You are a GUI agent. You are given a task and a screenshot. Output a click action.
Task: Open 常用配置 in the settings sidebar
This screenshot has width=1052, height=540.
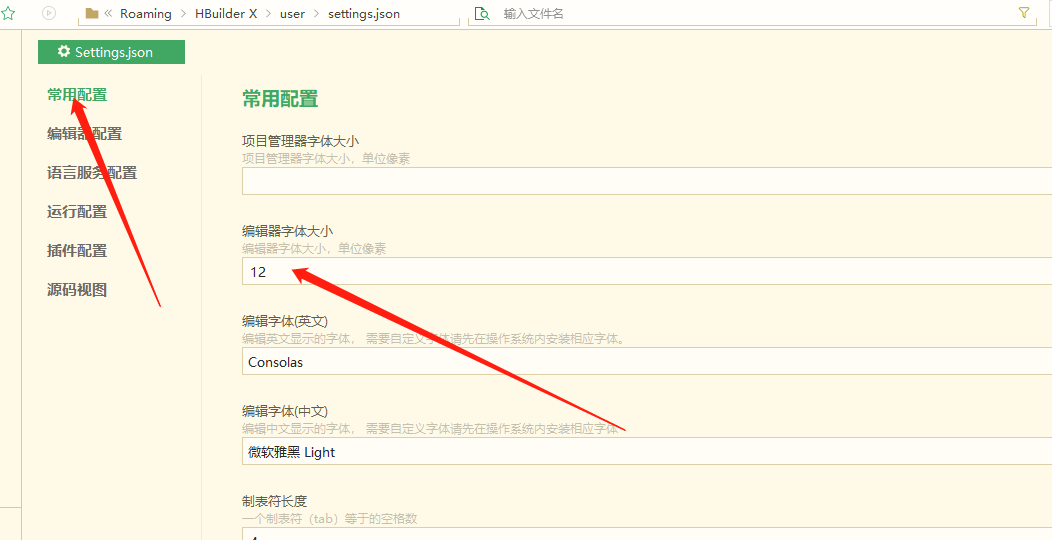[77, 95]
